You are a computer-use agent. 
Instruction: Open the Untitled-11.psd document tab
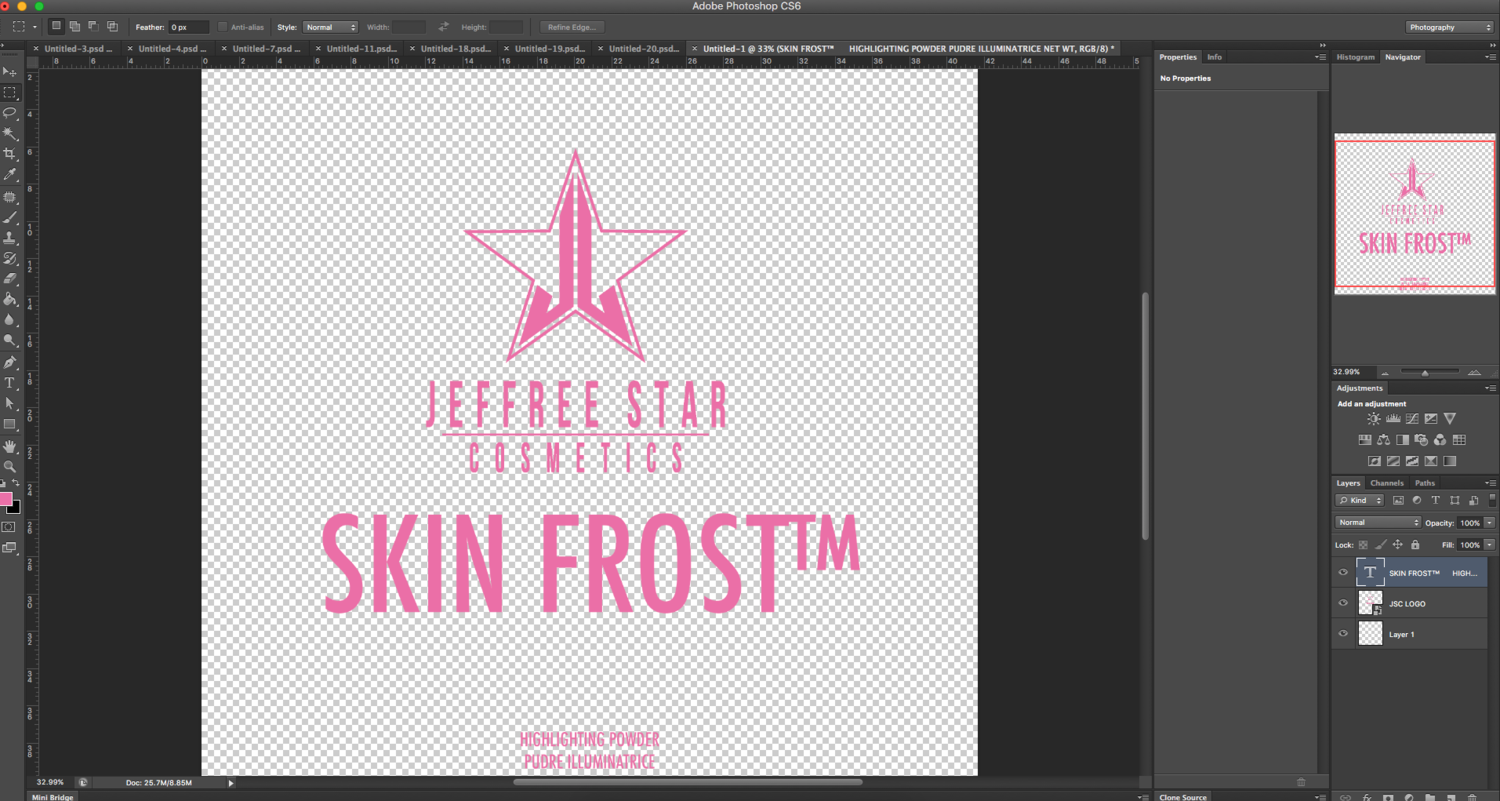pyautogui.click(x=360, y=48)
